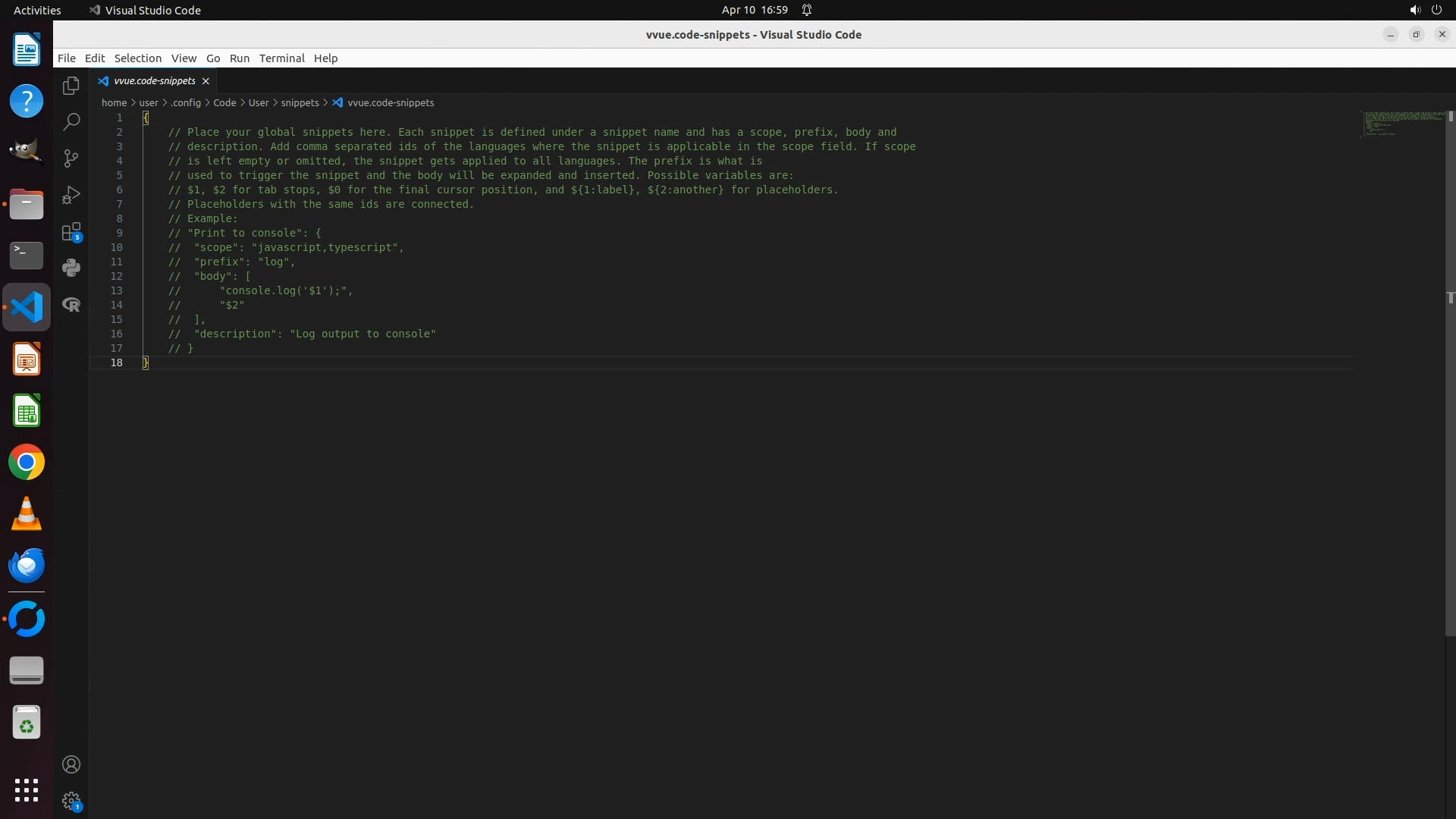Expand the .config breadcrumb segment
This screenshot has height=819, width=1456.
(x=186, y=102)
